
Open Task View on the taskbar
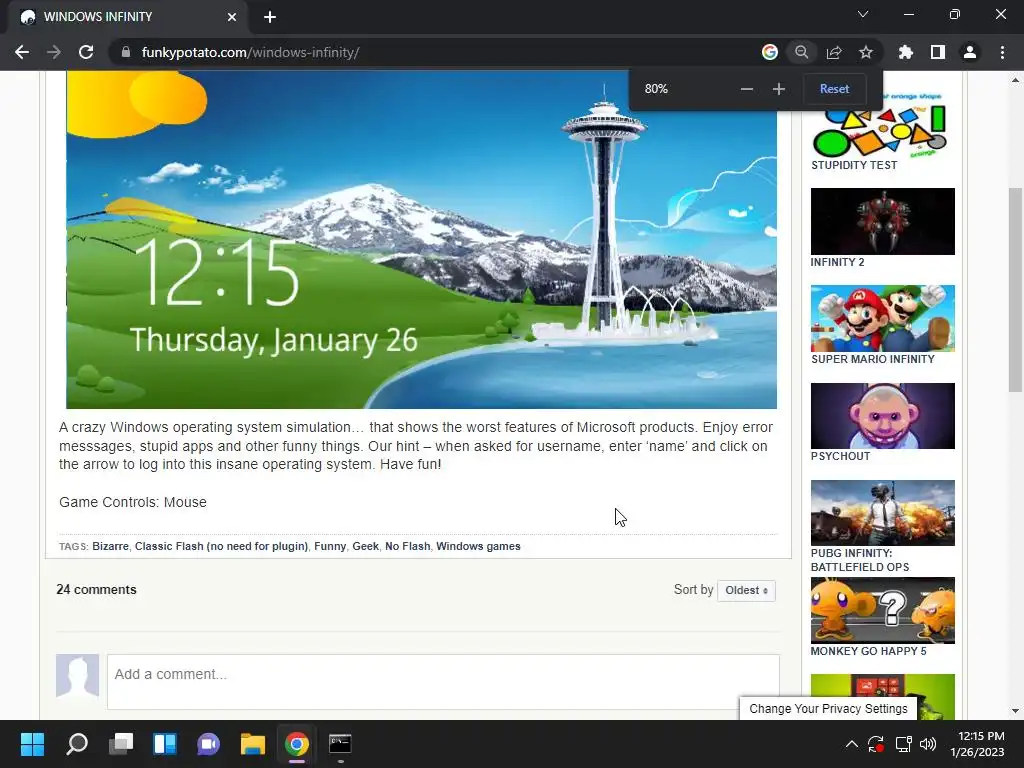coord(121,744)
